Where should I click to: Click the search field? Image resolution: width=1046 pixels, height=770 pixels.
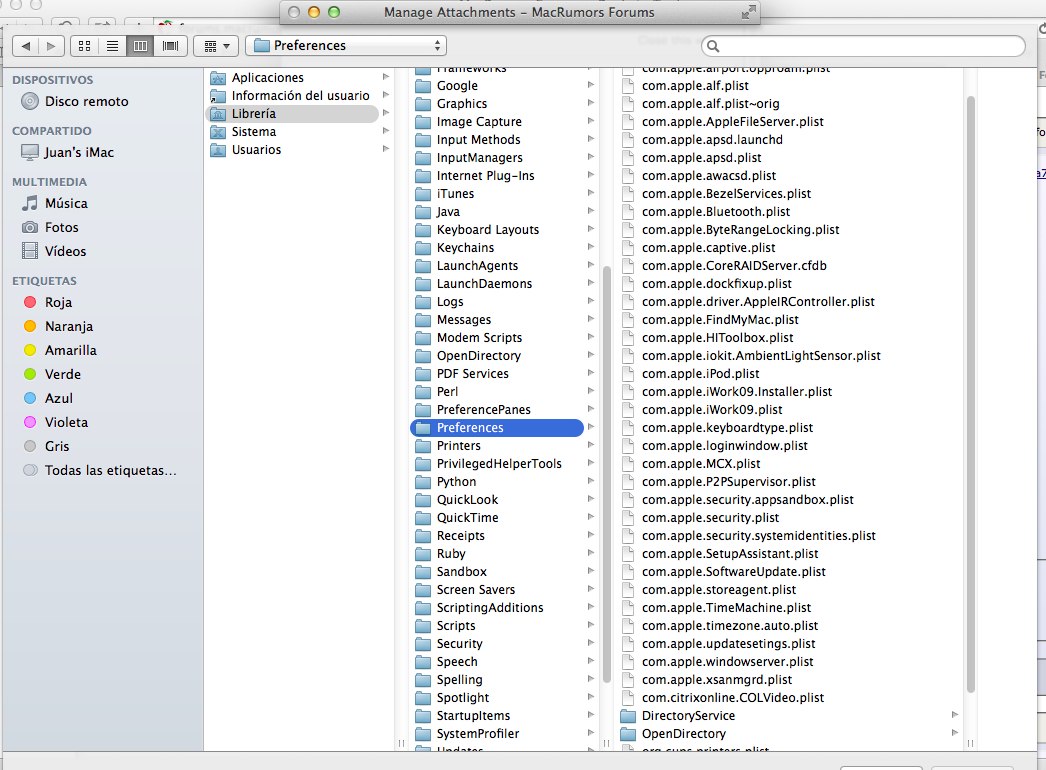[x=863, y=46]
